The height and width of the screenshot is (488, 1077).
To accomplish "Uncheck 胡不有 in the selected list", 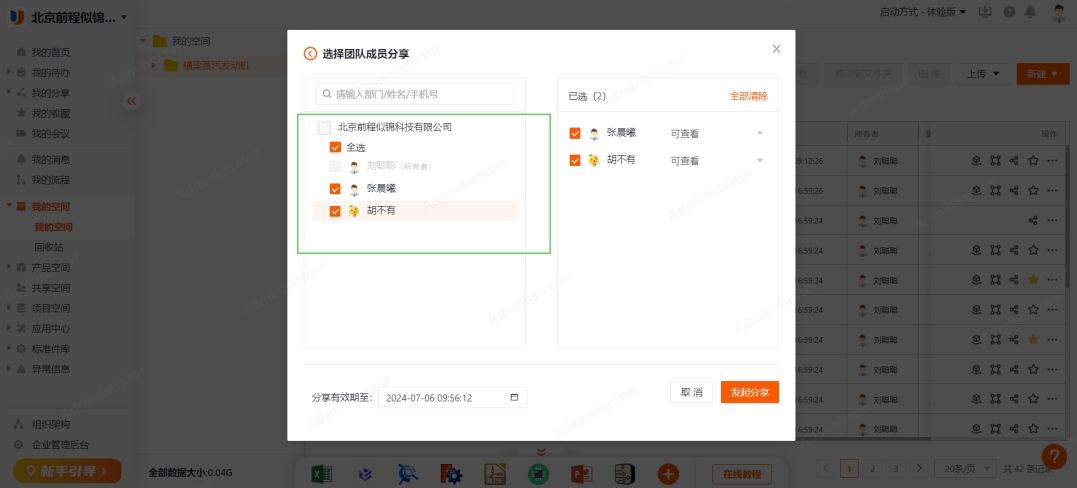I will [575, 160].
